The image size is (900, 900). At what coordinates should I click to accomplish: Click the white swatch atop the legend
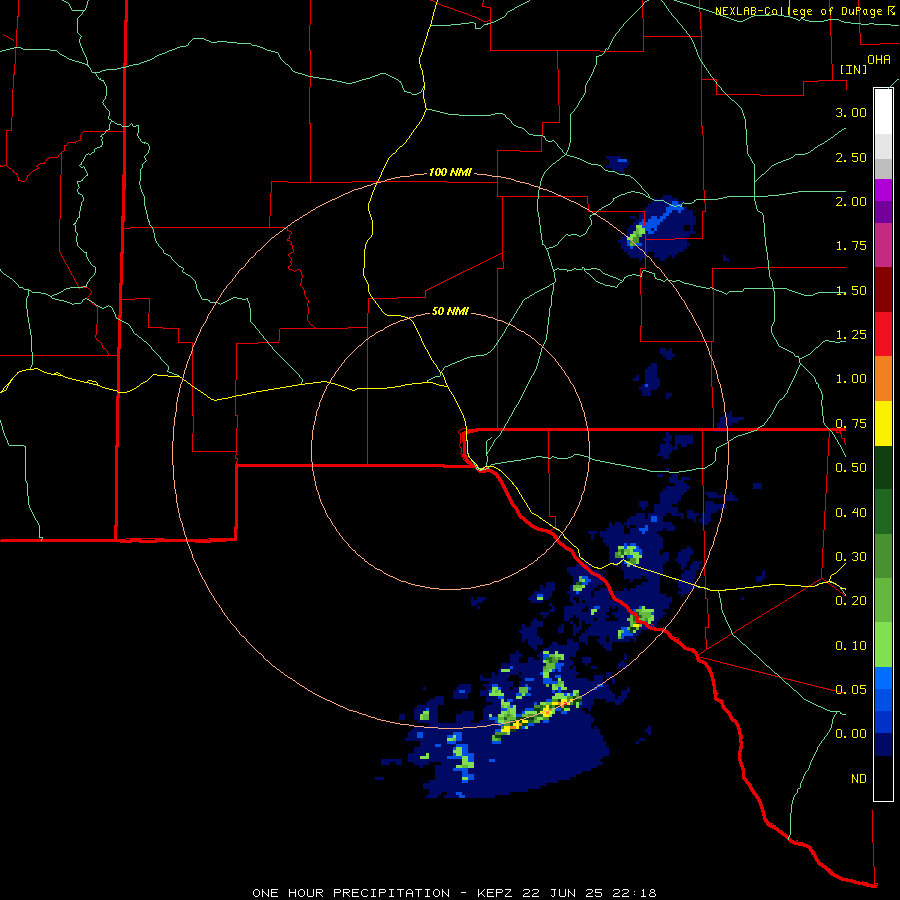tap(883, 111)
